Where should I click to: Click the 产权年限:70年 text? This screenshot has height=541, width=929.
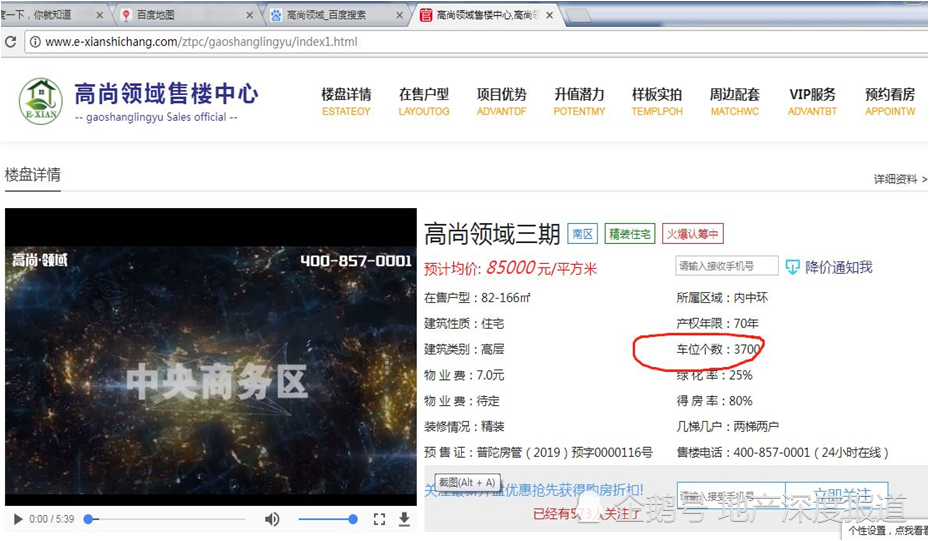coord(717,324)
